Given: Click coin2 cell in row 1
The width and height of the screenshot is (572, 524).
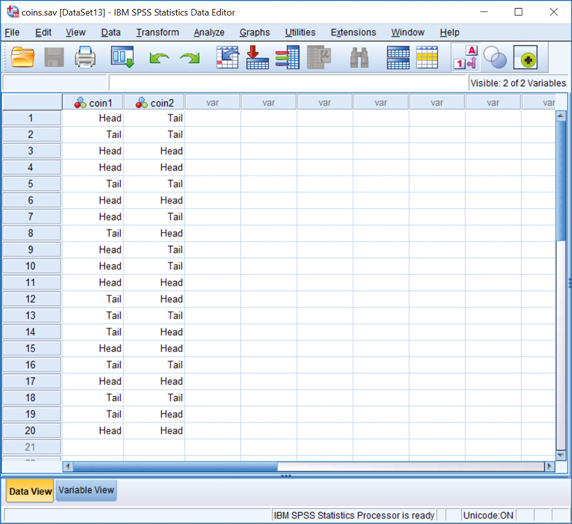Looking at the screenshot, I should pyautogui.click(x=154, y=118).
